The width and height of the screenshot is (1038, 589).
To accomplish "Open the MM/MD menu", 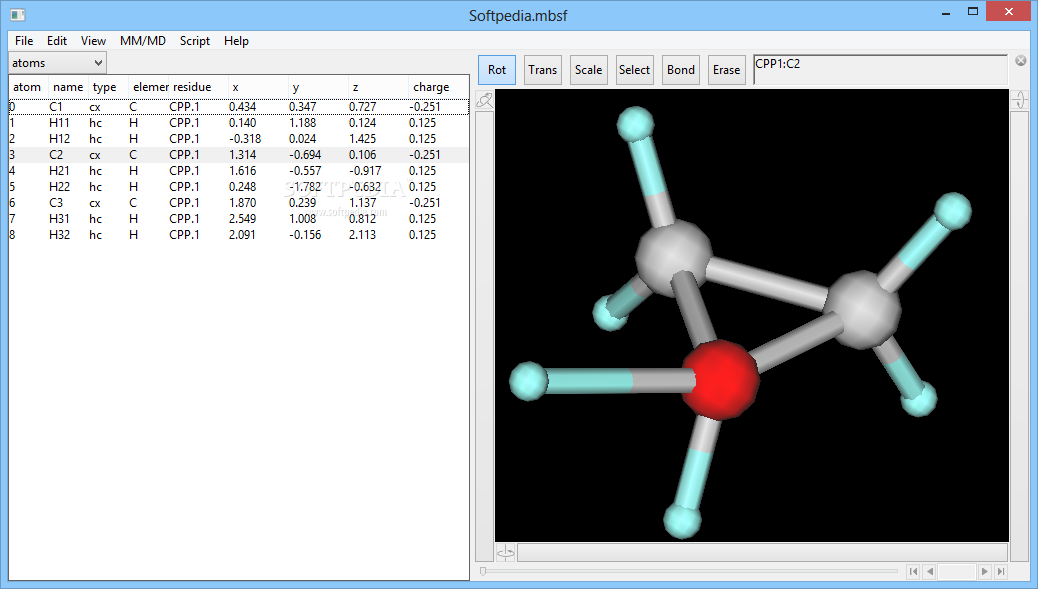I will point(143,40).
